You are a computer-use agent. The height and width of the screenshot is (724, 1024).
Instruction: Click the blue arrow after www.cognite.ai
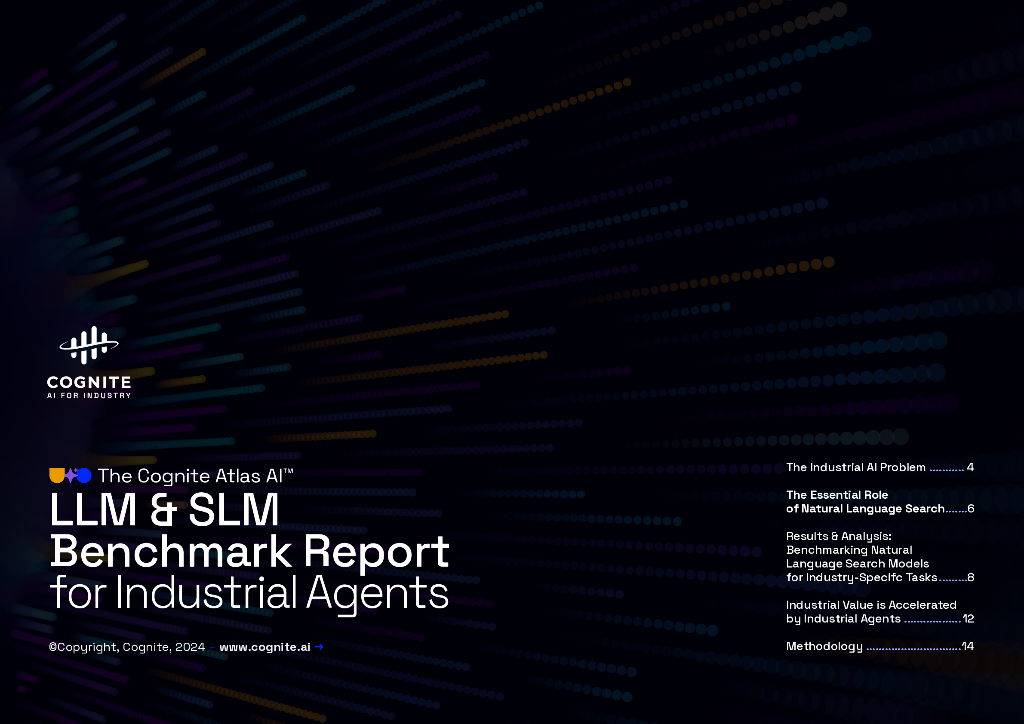[319, 647]
